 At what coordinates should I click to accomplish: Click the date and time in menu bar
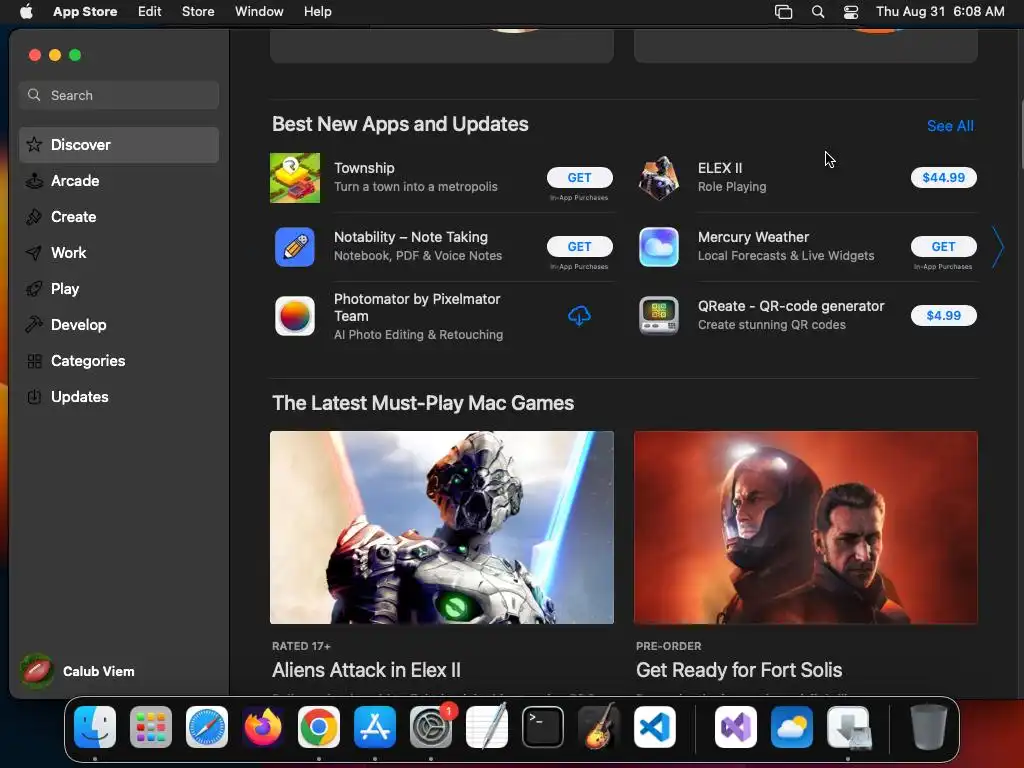tap(940, 12)
